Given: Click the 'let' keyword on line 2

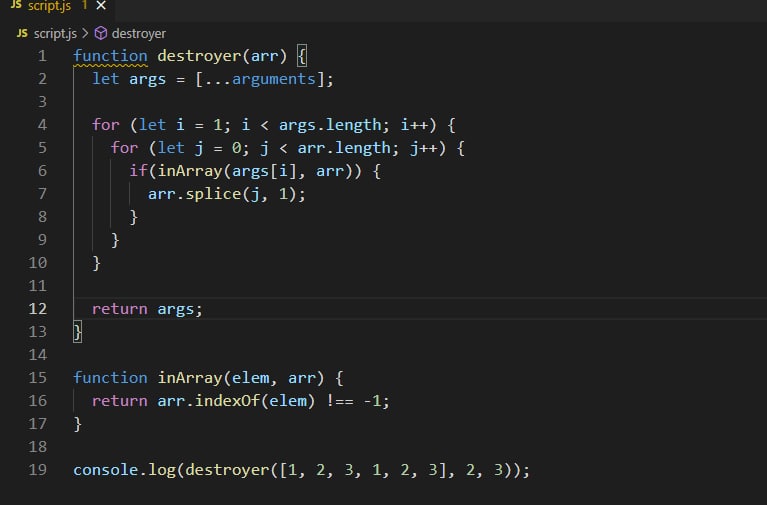Looking at the screenshot, I should point(106,79).
